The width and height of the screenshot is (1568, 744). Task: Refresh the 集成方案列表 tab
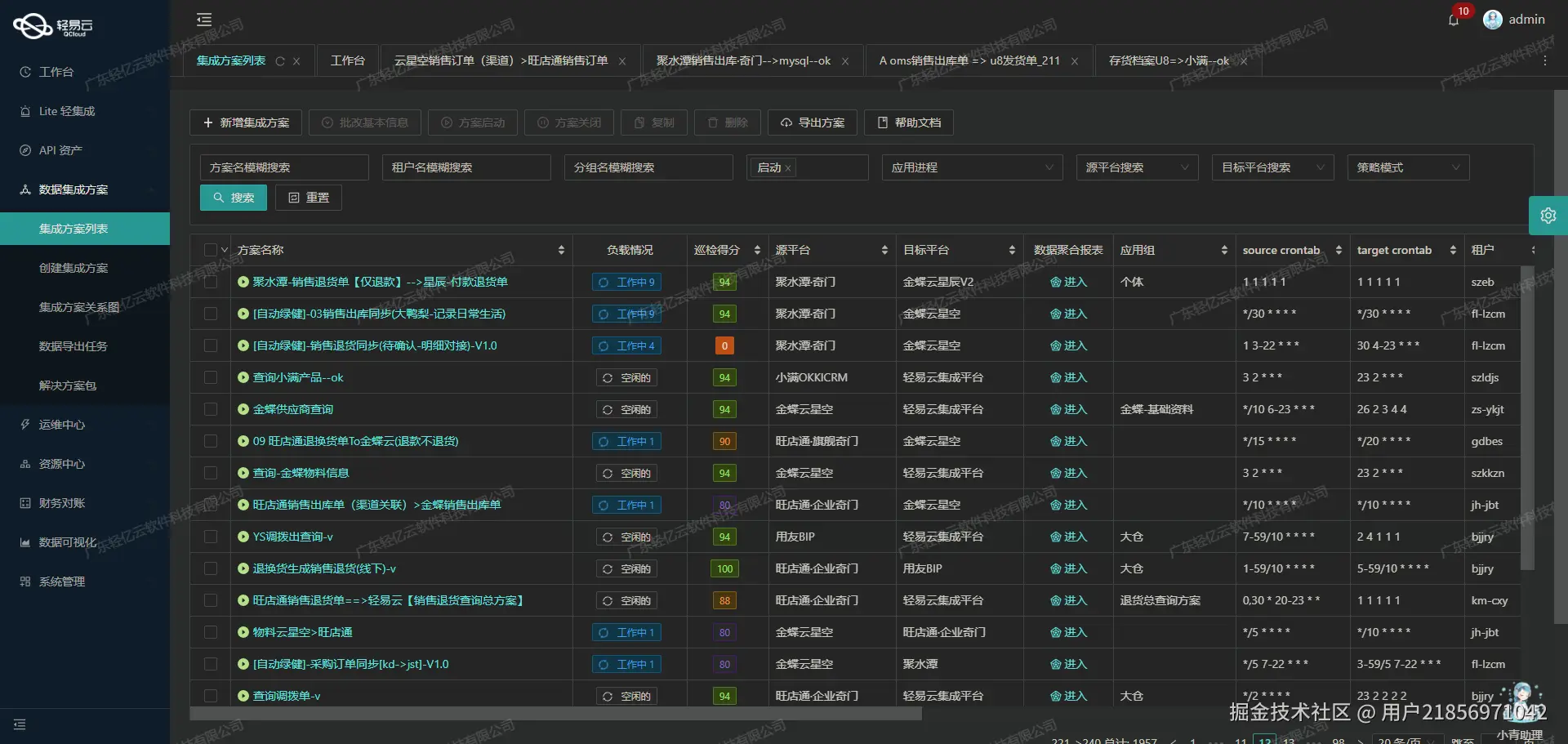click(x=280, y=60)
